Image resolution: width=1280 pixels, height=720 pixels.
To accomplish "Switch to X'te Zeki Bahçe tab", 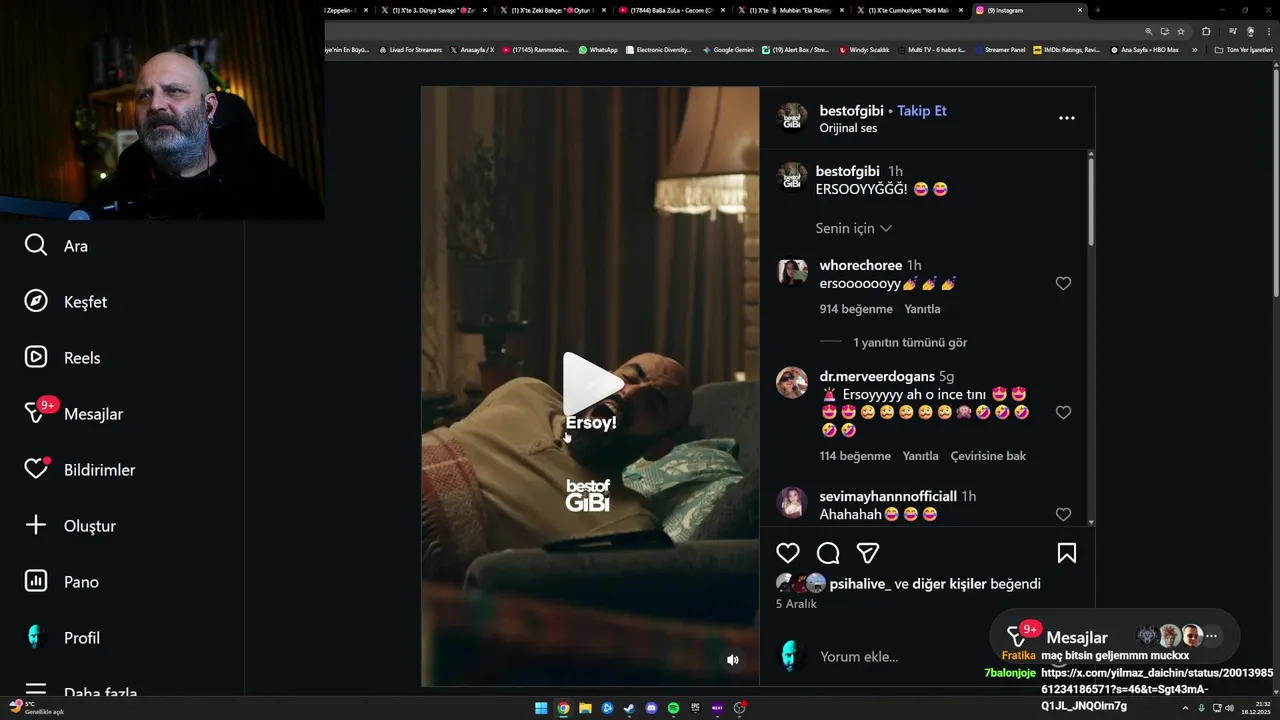I will 552,10.
